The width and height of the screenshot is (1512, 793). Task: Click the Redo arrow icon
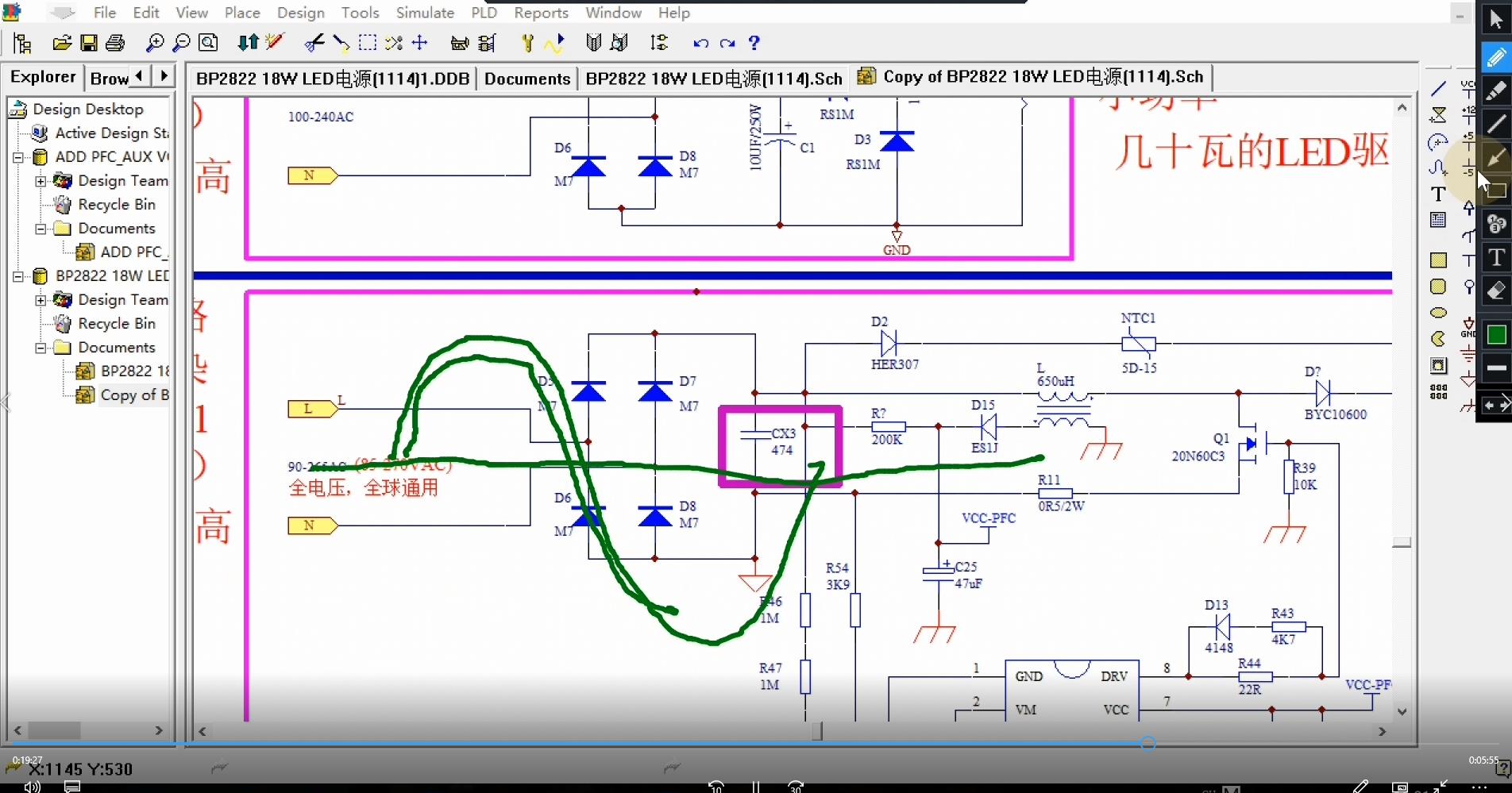pos(727,43)
